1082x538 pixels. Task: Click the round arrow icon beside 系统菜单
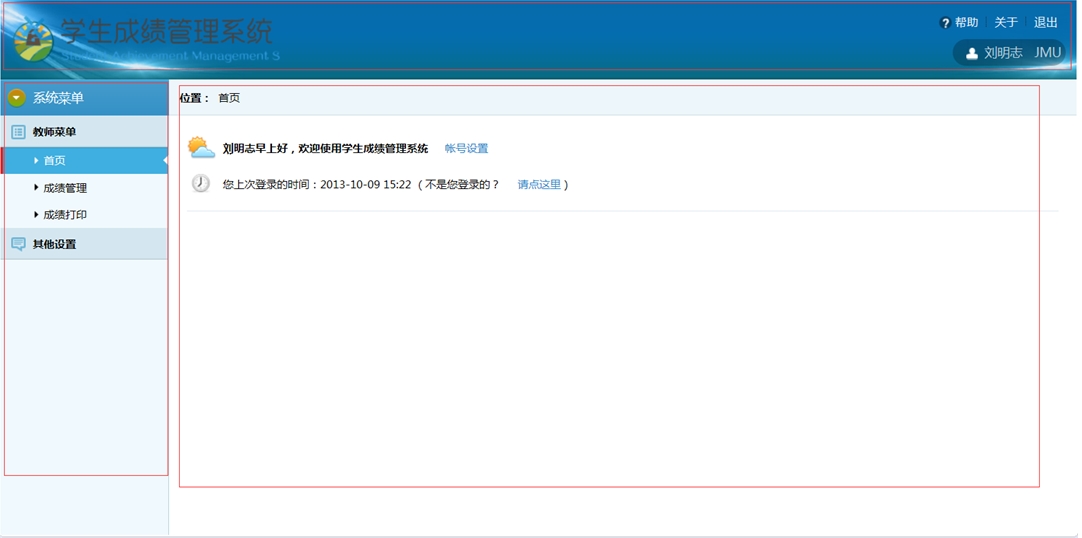click(16, 98)
